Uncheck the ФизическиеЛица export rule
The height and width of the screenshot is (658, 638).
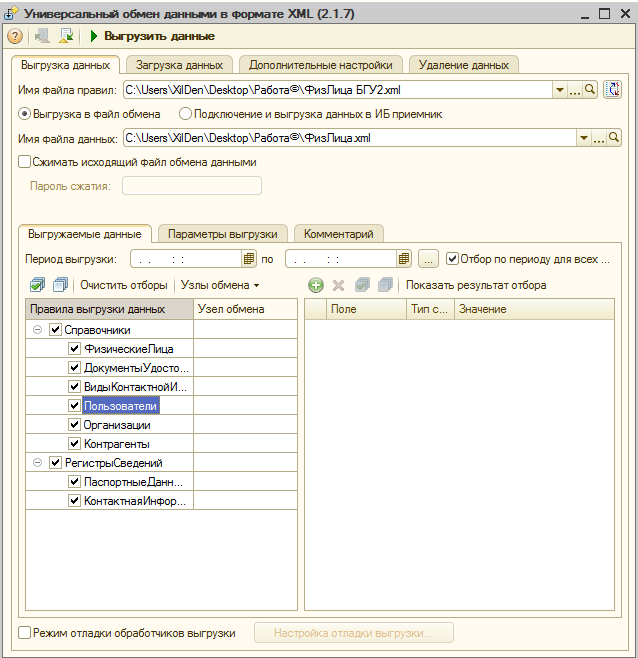(x=75, y=349)
